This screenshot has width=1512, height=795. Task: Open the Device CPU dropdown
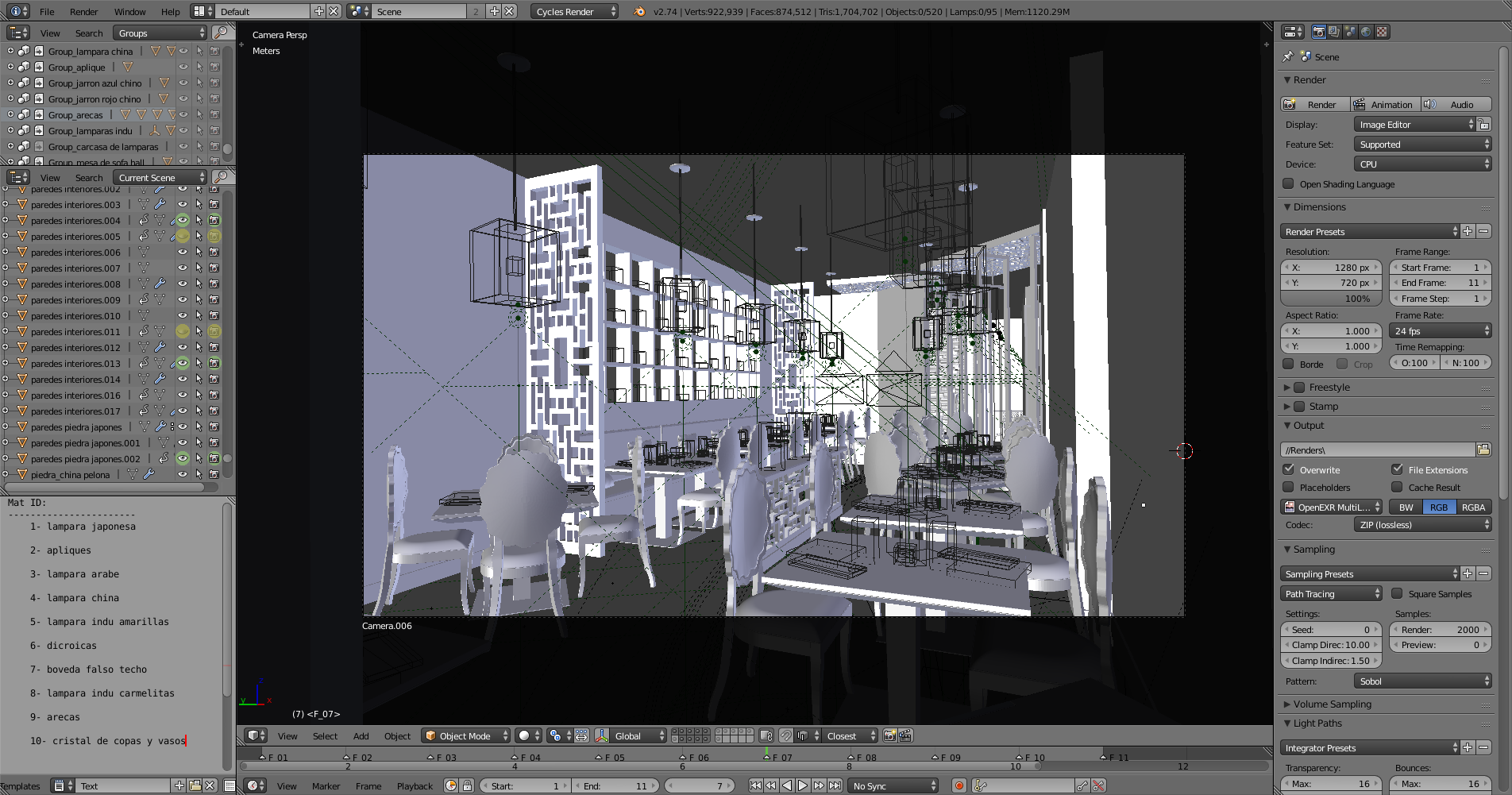1421,164
